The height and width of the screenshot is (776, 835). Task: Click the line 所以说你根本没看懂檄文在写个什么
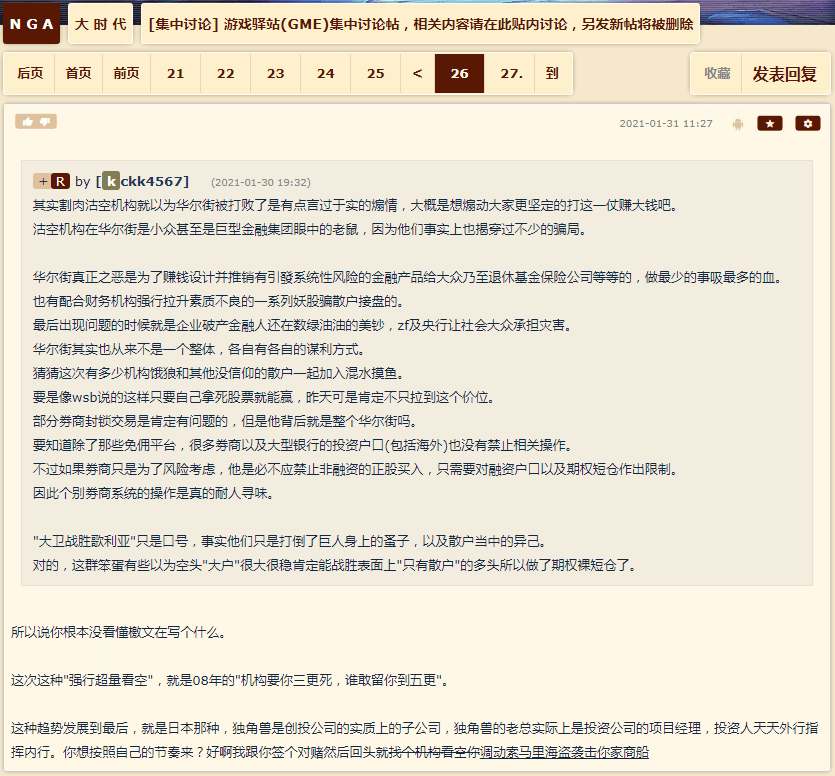118,632
